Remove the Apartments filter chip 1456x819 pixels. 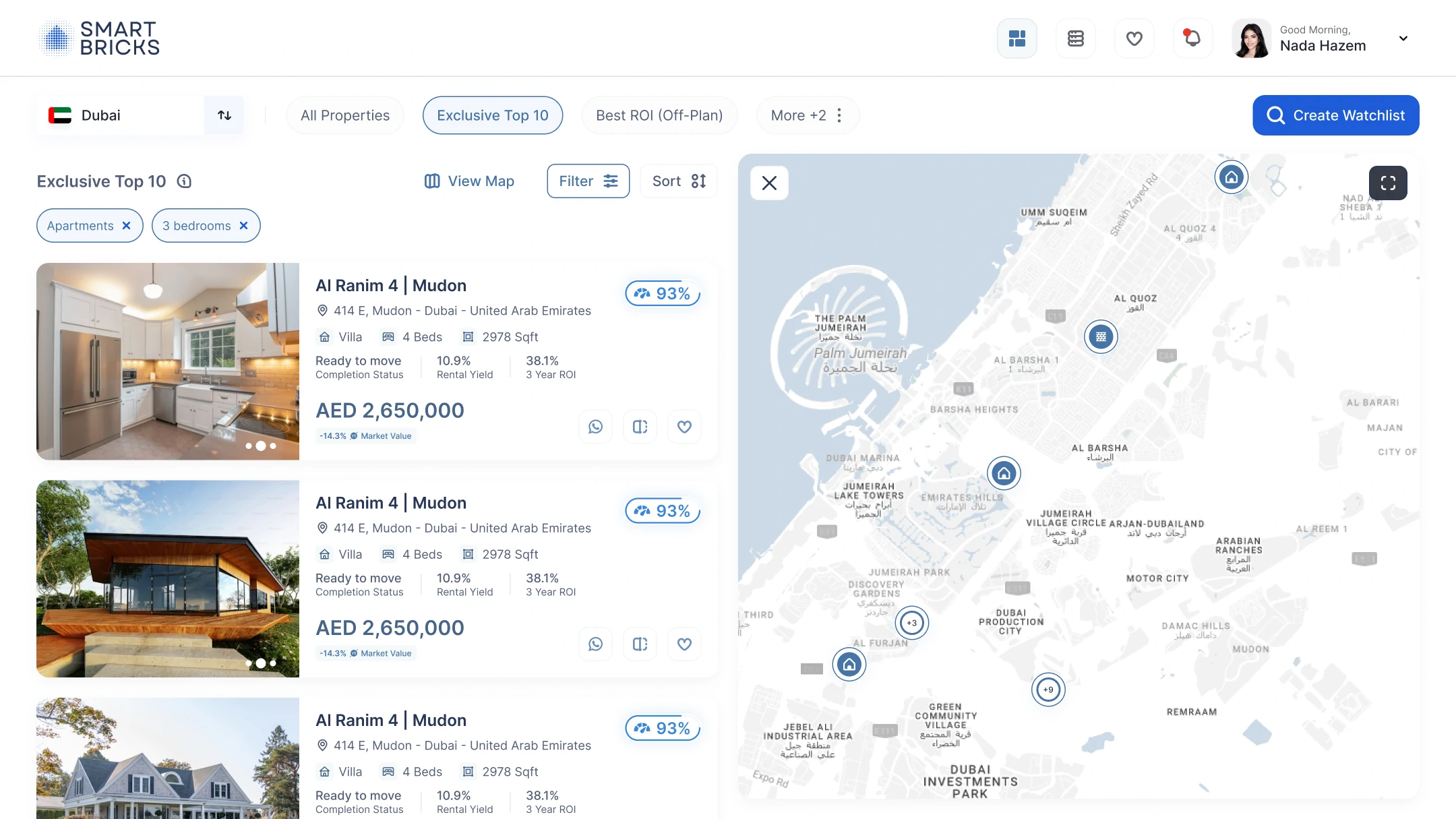point(127,226)
